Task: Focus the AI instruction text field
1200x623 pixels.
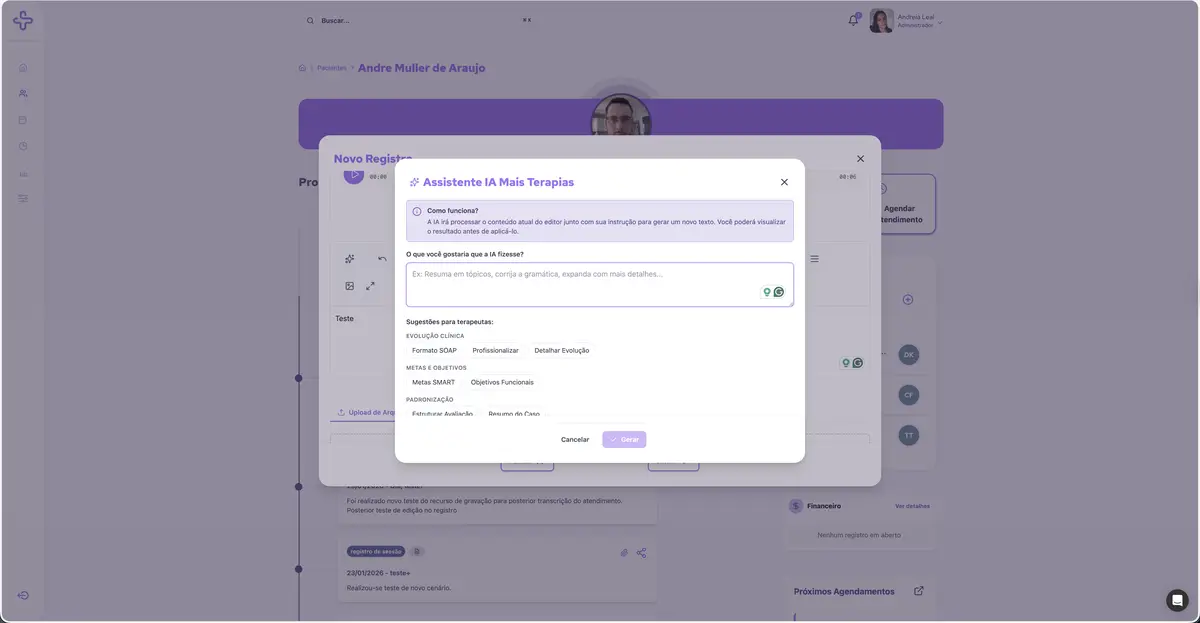Action: [x=600, y=284]
